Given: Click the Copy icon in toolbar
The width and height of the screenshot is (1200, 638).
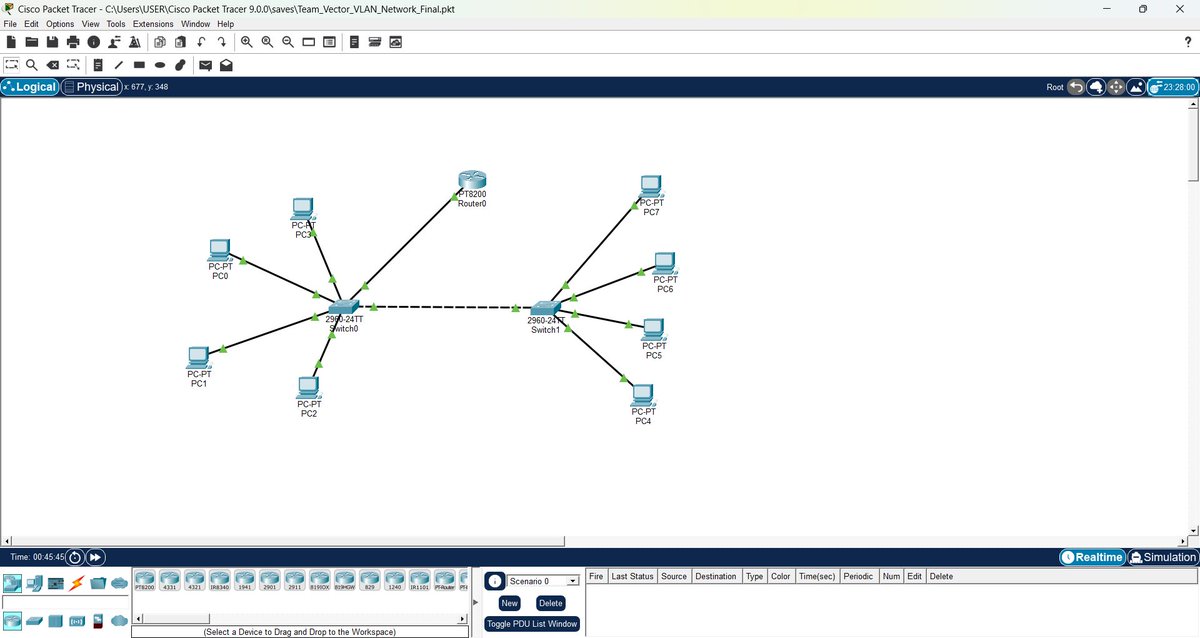Looking at the screenshot, I should click(160, 42).
